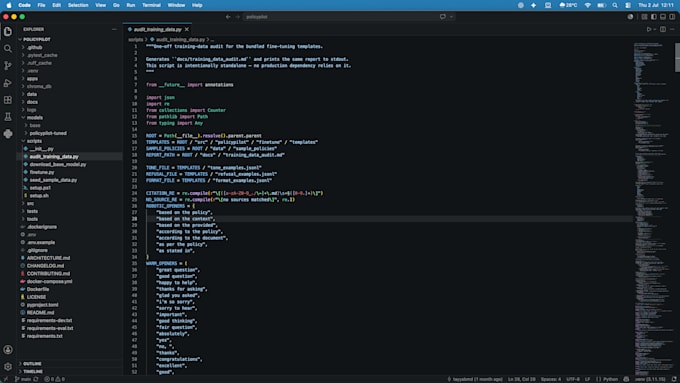Expand the TIMELINE section
This screenshot has height=383, width=680.
33,371
